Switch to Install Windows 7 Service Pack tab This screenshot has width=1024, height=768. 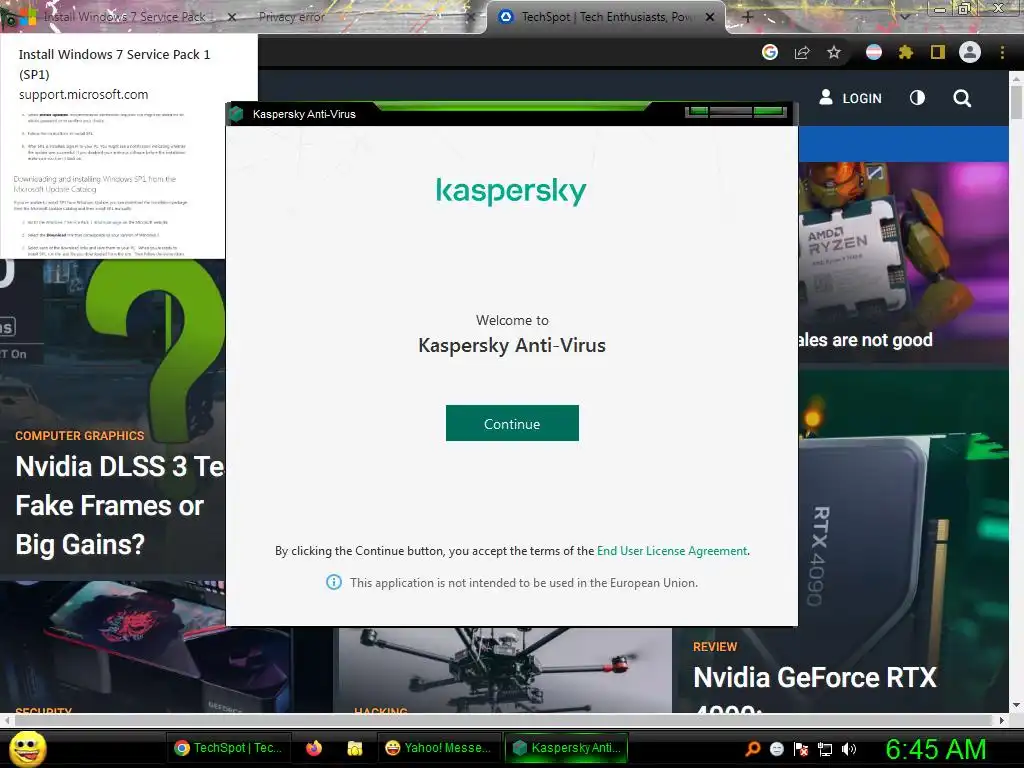click(124, 17)
